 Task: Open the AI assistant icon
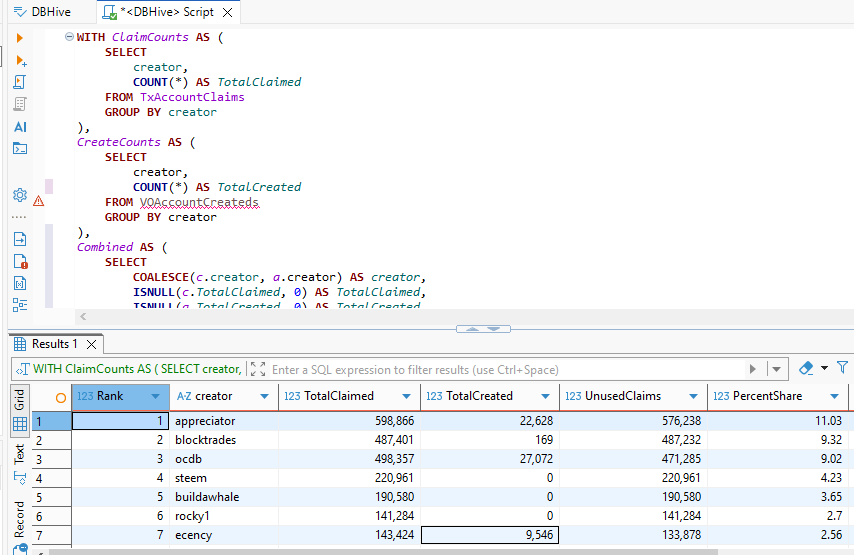pos(20,127)
